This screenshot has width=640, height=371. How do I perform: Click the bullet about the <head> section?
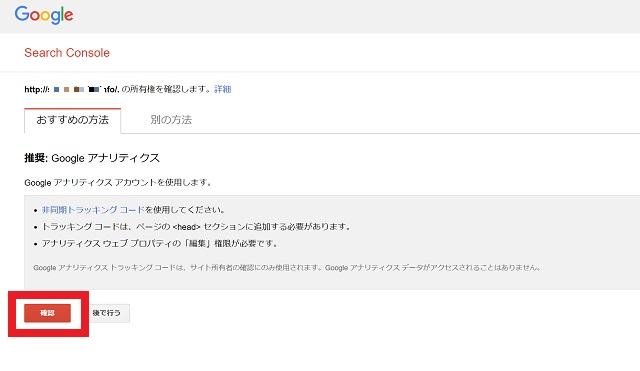coord(196,227)
